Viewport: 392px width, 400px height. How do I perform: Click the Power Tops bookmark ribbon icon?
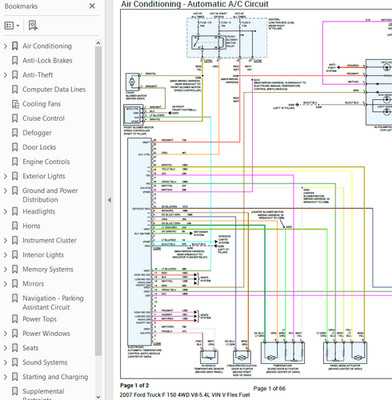click(15, 319)
